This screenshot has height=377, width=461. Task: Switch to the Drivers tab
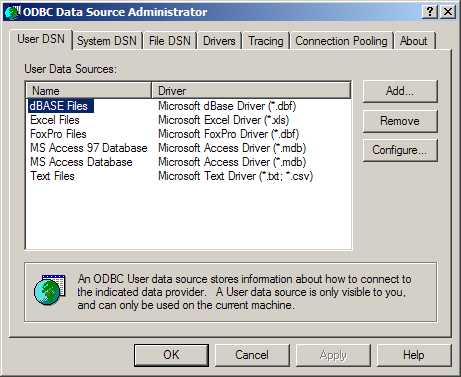pos(219,41)
